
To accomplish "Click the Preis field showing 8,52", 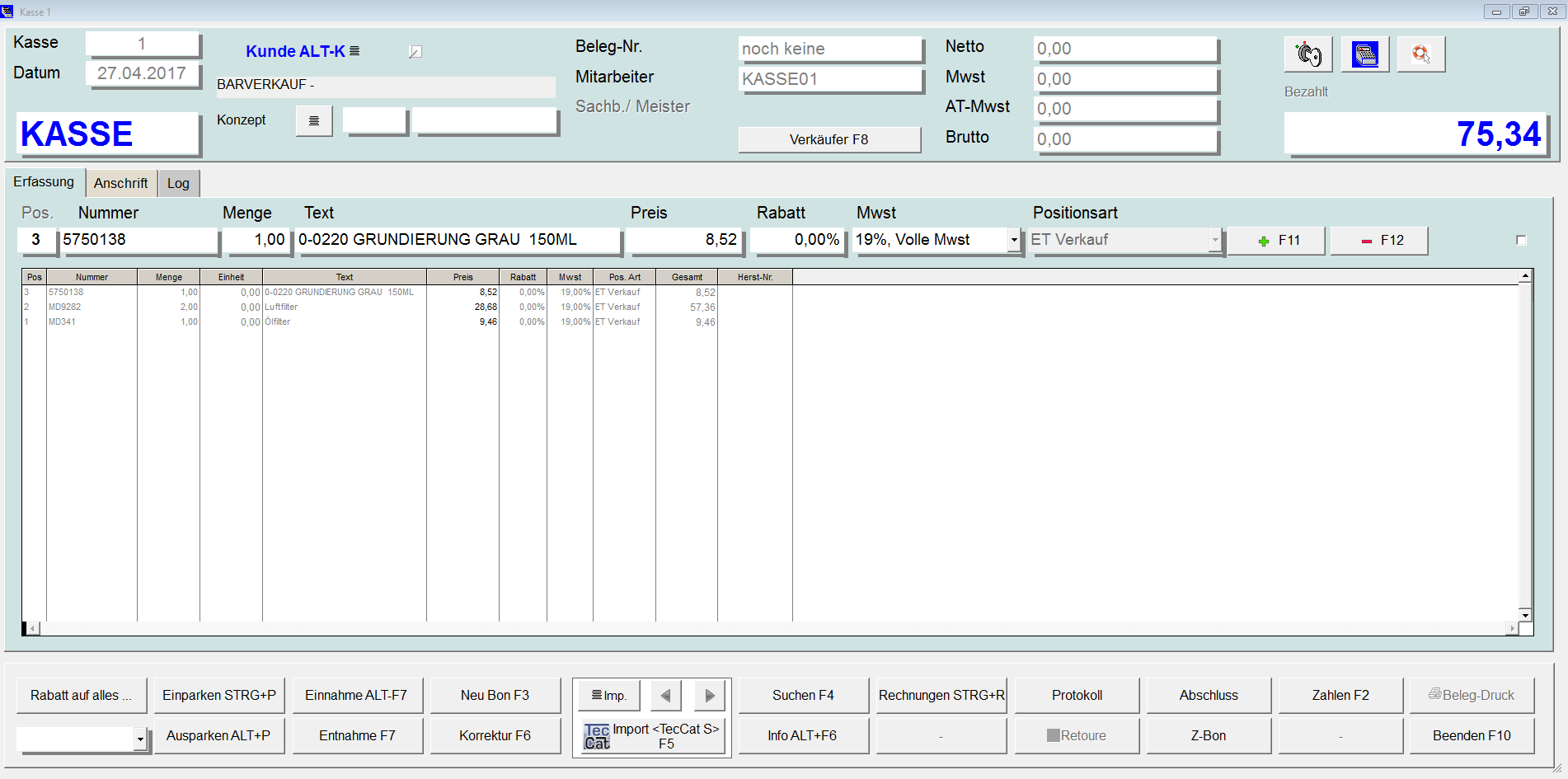I will tap(684, 240).
